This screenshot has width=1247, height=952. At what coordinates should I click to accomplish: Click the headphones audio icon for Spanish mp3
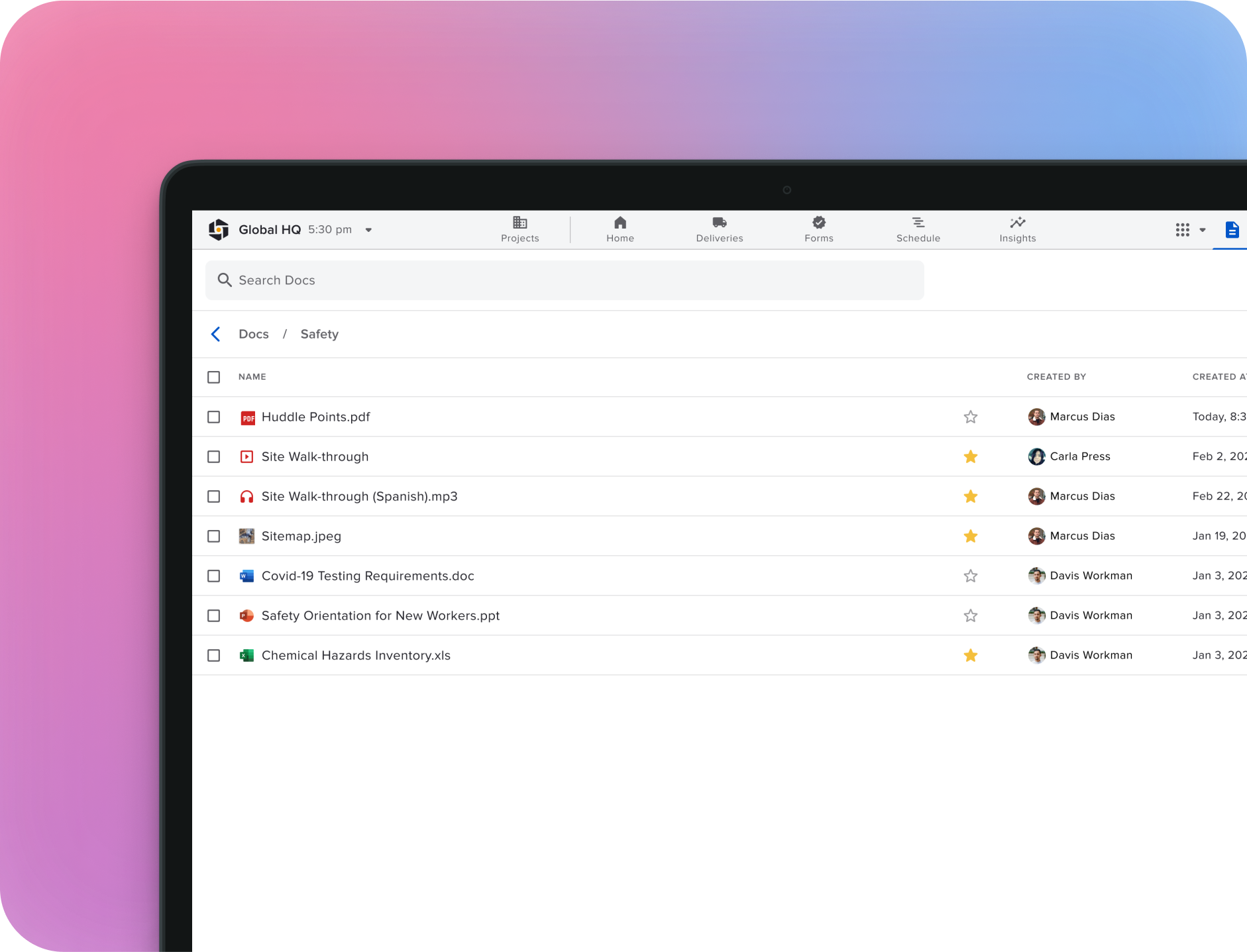tap(246, 496)
